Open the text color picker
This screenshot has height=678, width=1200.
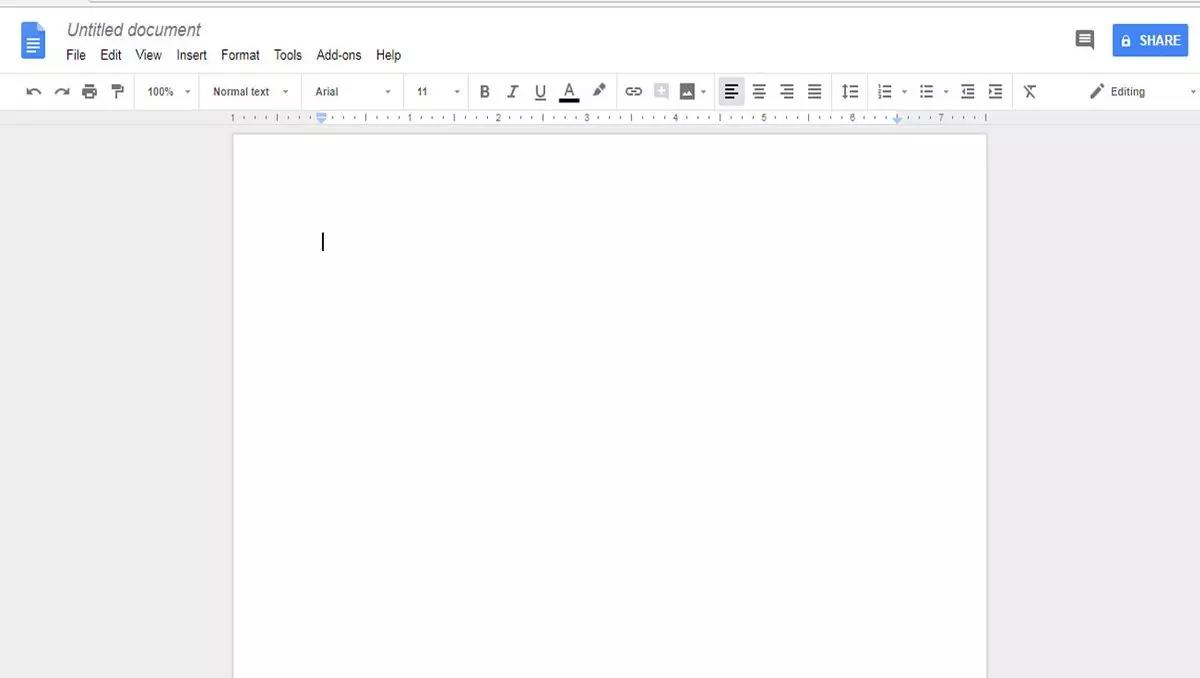569,91
